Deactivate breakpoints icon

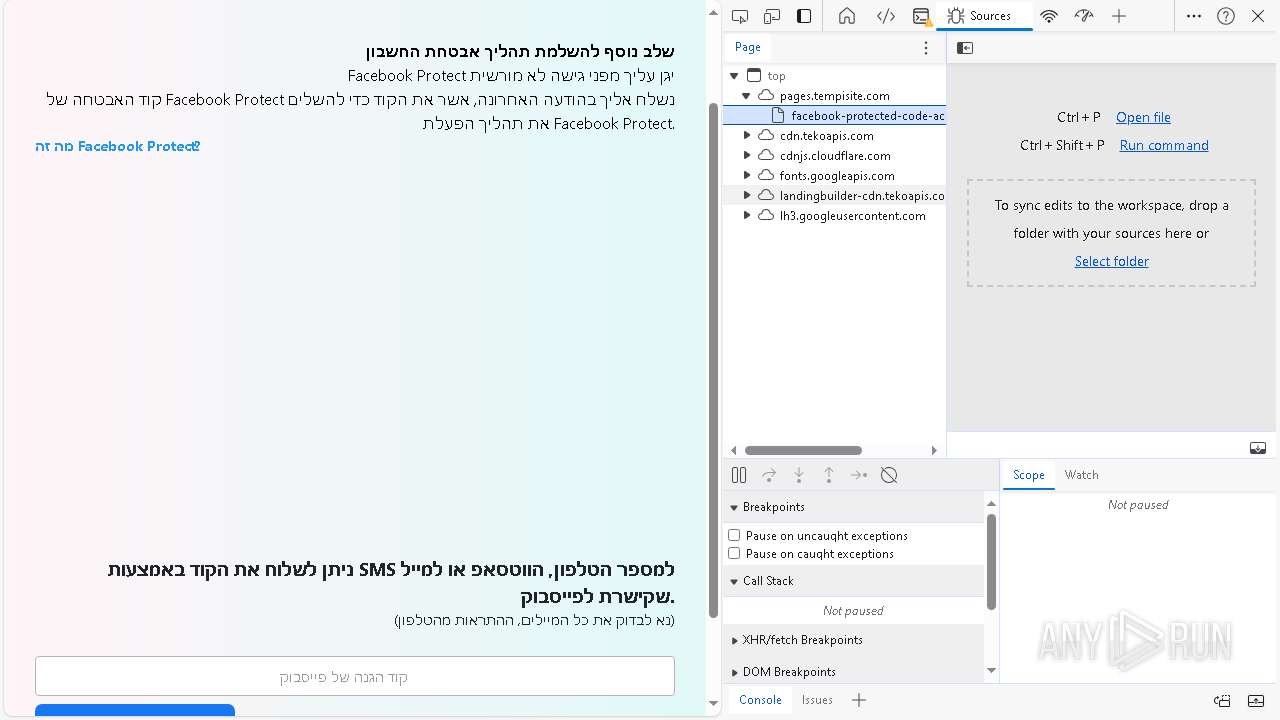pyautogui.click(x=889, y=475)
